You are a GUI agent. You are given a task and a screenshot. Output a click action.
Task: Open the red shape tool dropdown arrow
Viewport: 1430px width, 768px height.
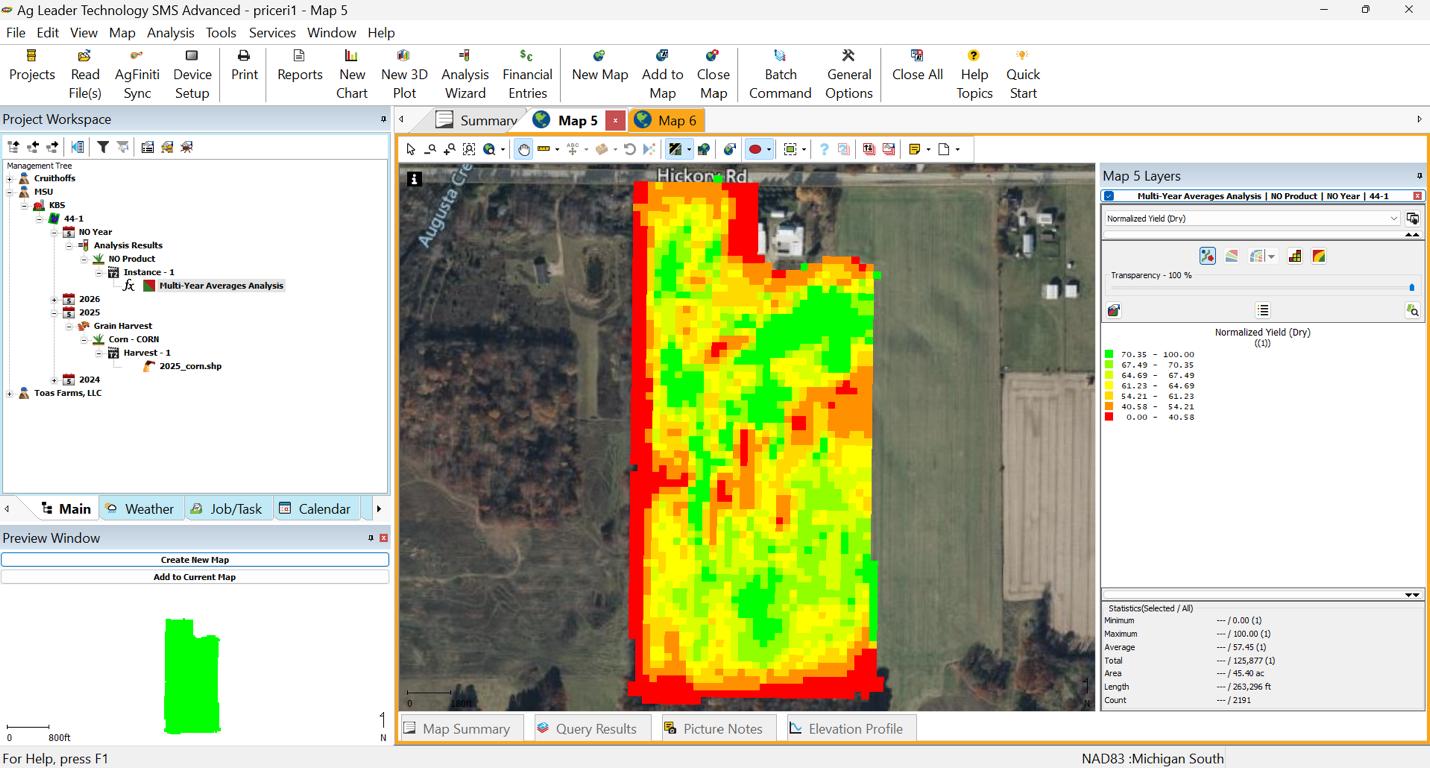(x=769, y=150)
